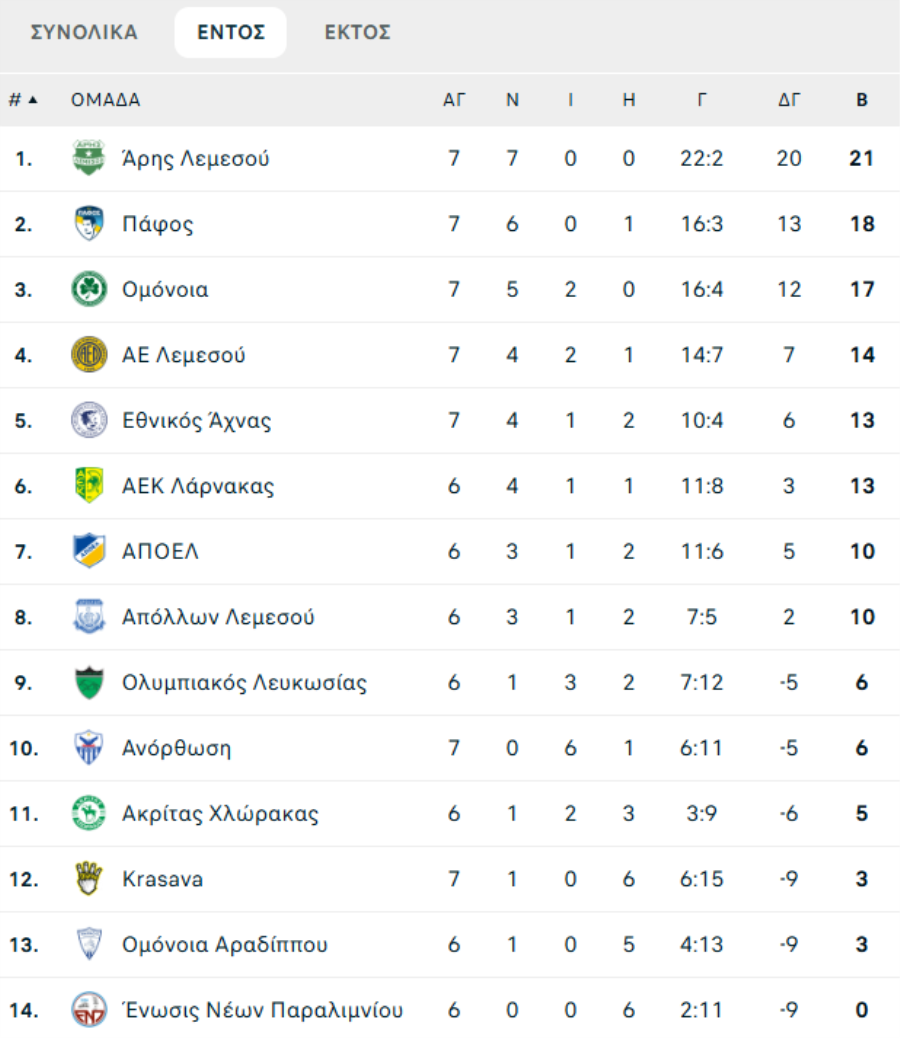Click the Άρης Λεμεσού team logo

click(x=89, y=158)
